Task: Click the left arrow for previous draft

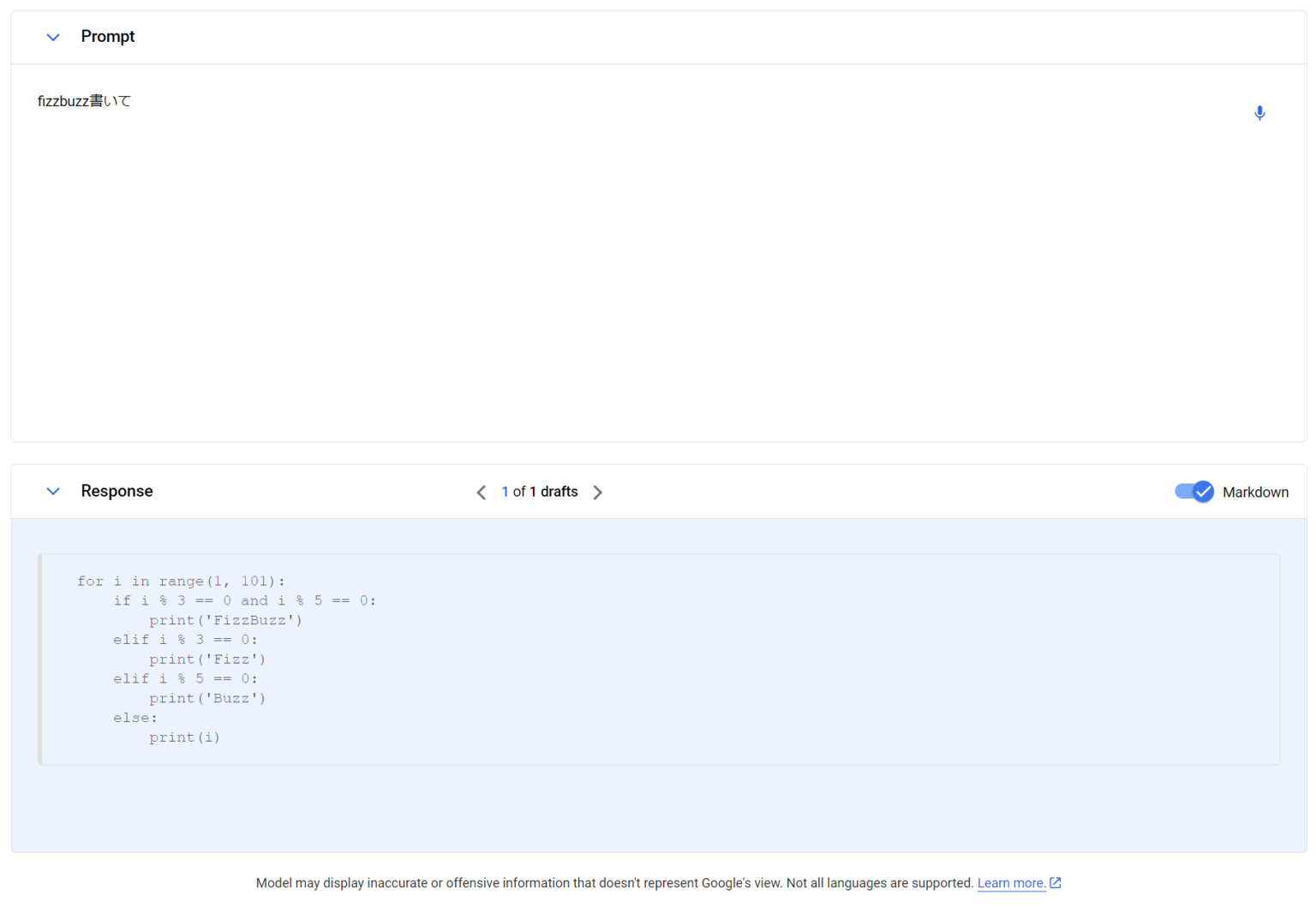Action: [482, 492]
